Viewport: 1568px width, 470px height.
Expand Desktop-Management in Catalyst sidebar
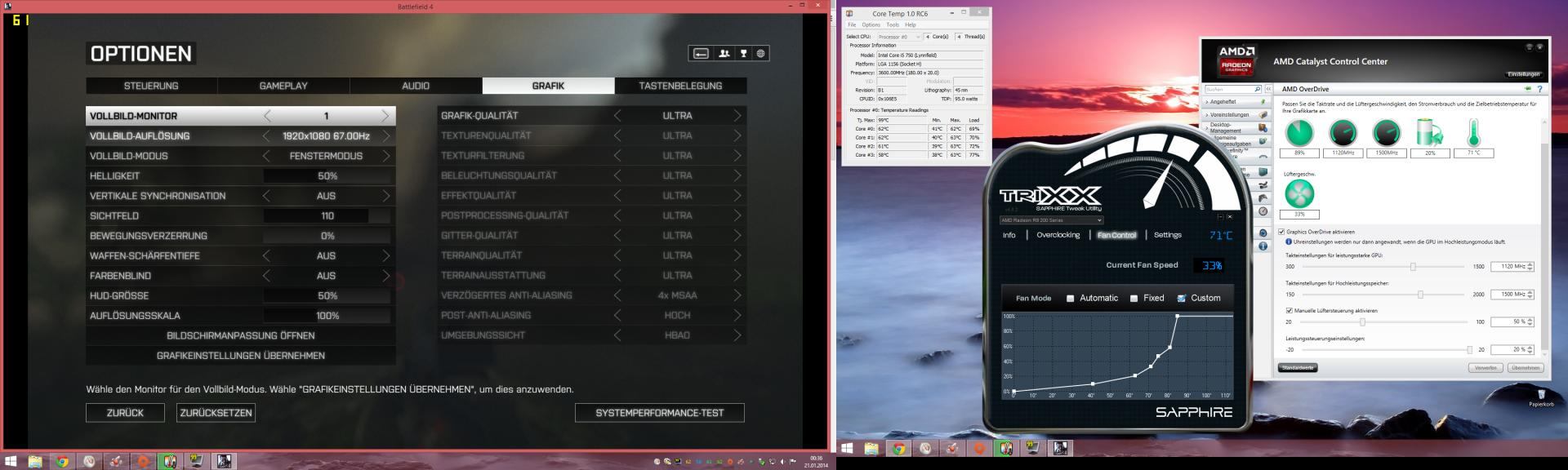[1236, 128]
